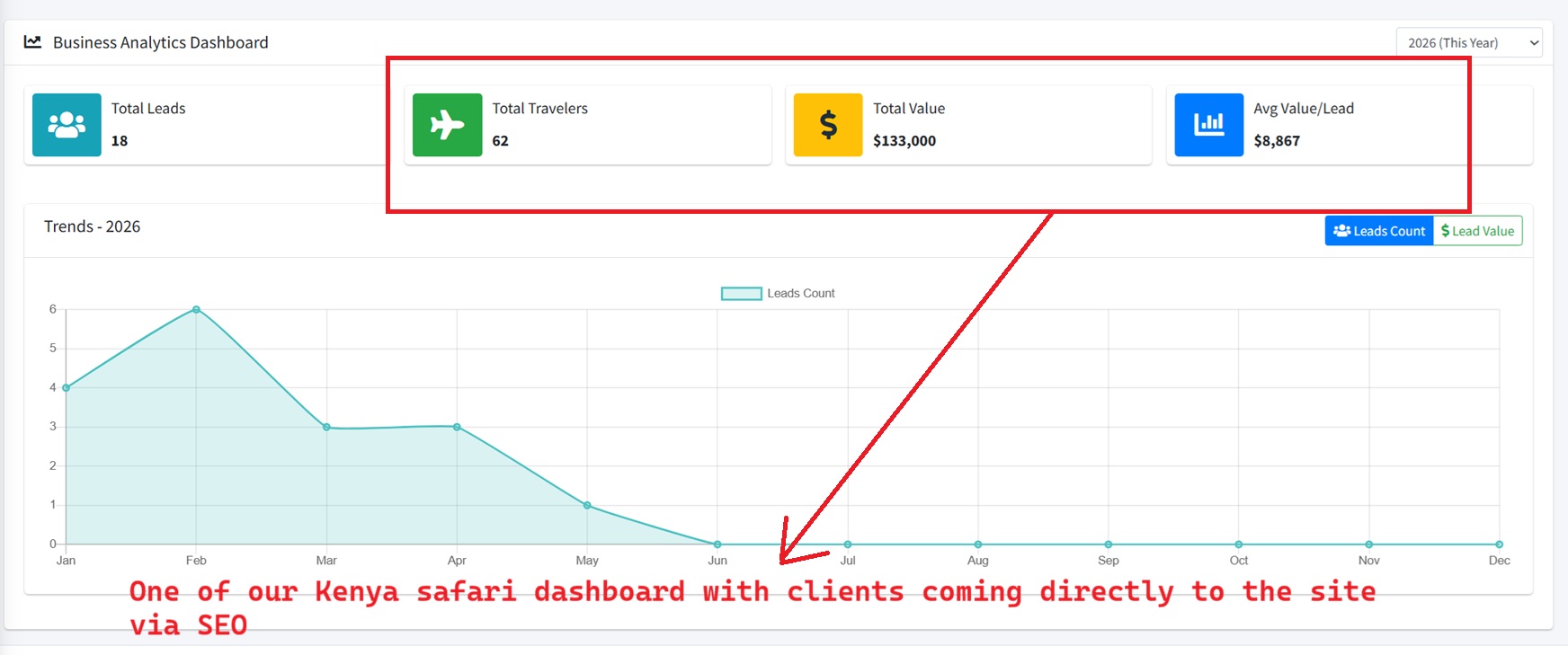
Task: Click the Jun data point at zero
Action: click(x=717, y=544)
